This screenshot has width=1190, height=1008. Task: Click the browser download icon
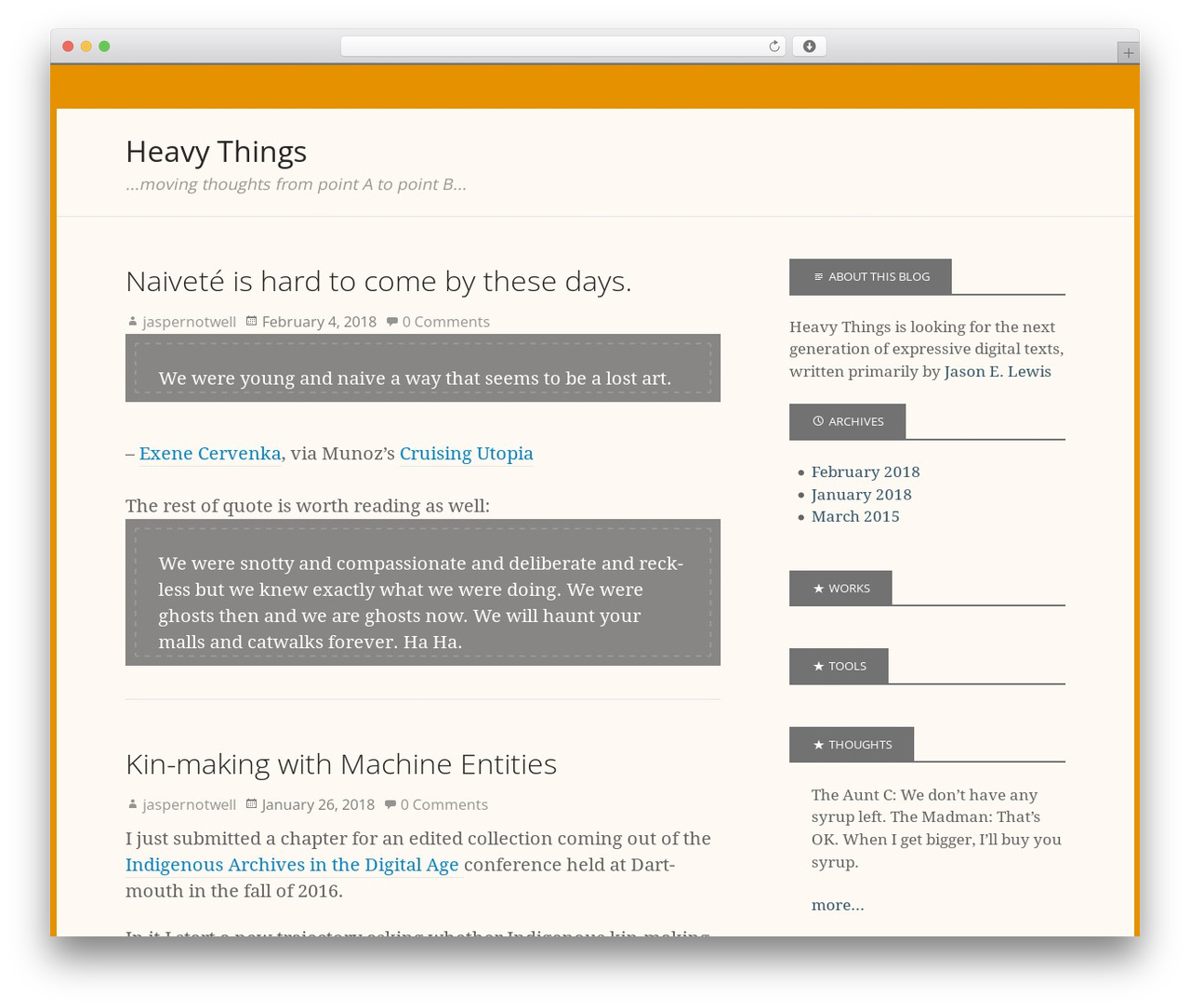[809, 46]
